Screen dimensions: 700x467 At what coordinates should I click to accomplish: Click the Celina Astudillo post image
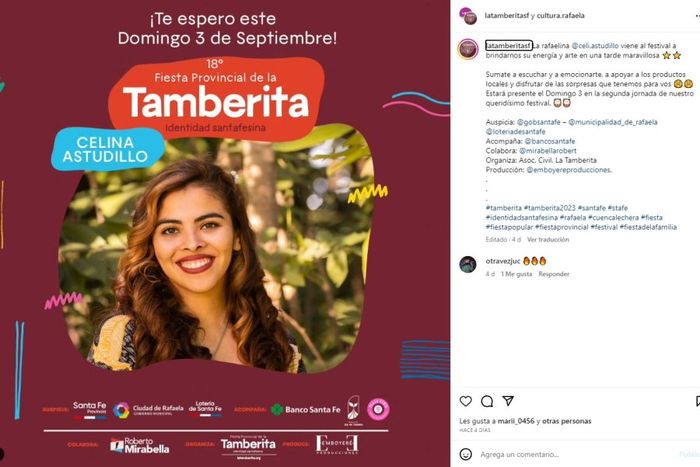tap(225, 234)
